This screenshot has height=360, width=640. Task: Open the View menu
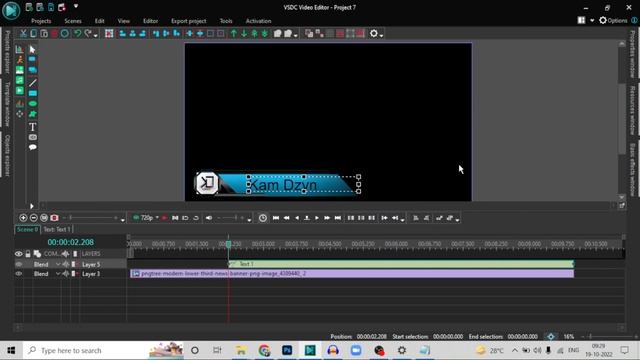124,21
